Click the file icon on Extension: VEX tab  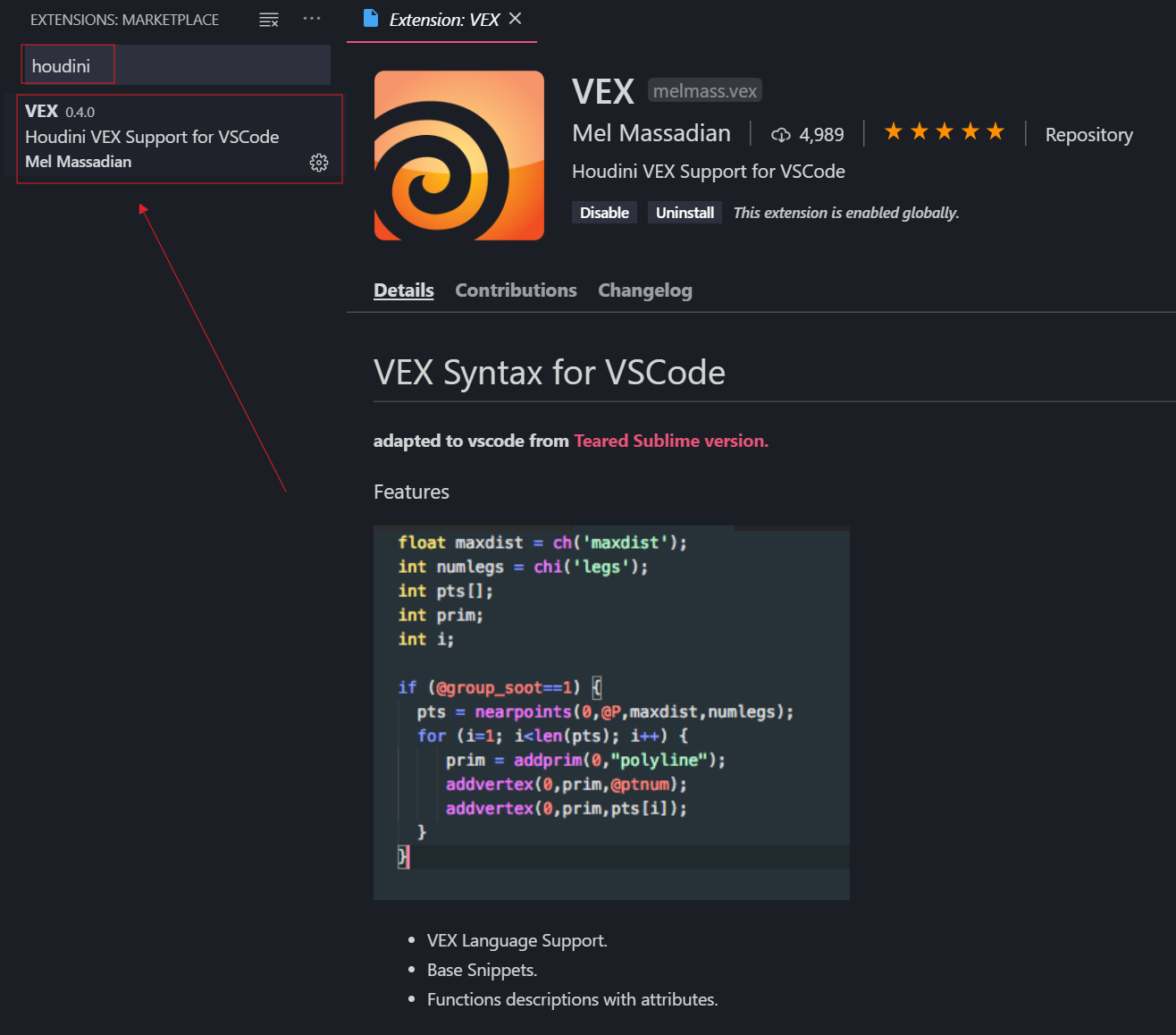click(371, 19)
